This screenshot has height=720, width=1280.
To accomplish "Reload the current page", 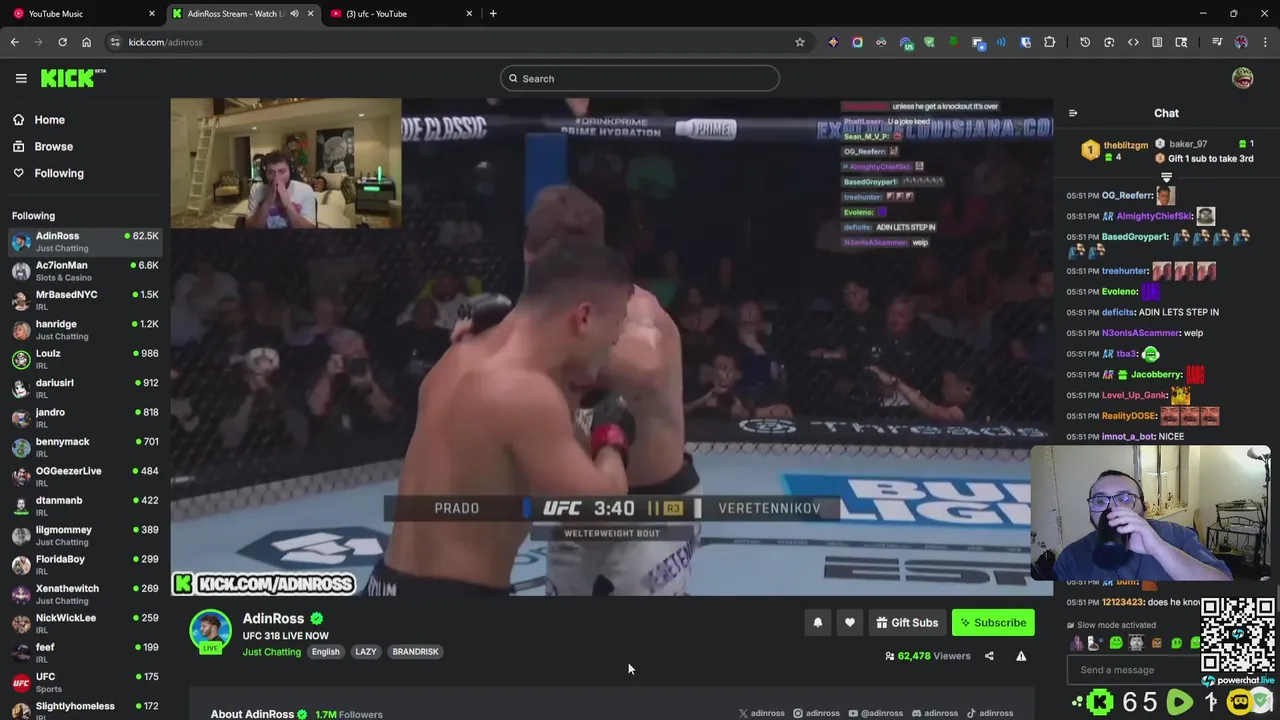I will coord(62,42).
